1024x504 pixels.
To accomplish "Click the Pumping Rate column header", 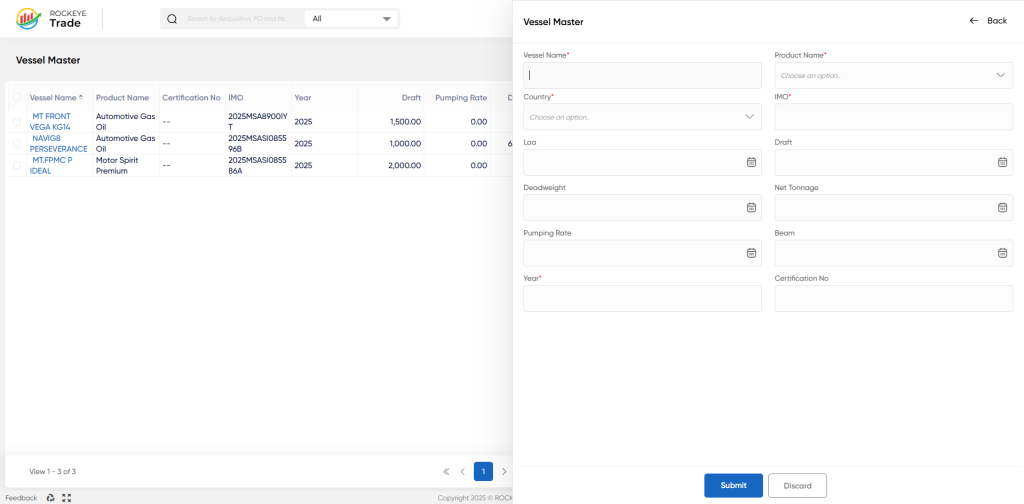I will (461, 97).
